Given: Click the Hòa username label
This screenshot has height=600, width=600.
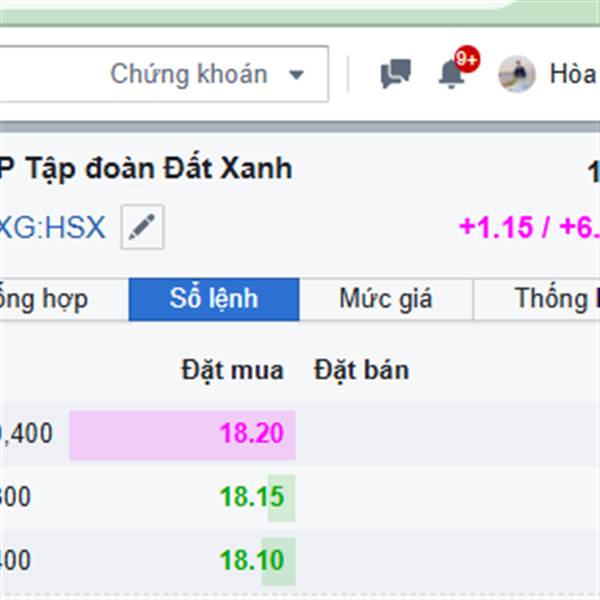Looking at the screenshot, I should 574,74.
